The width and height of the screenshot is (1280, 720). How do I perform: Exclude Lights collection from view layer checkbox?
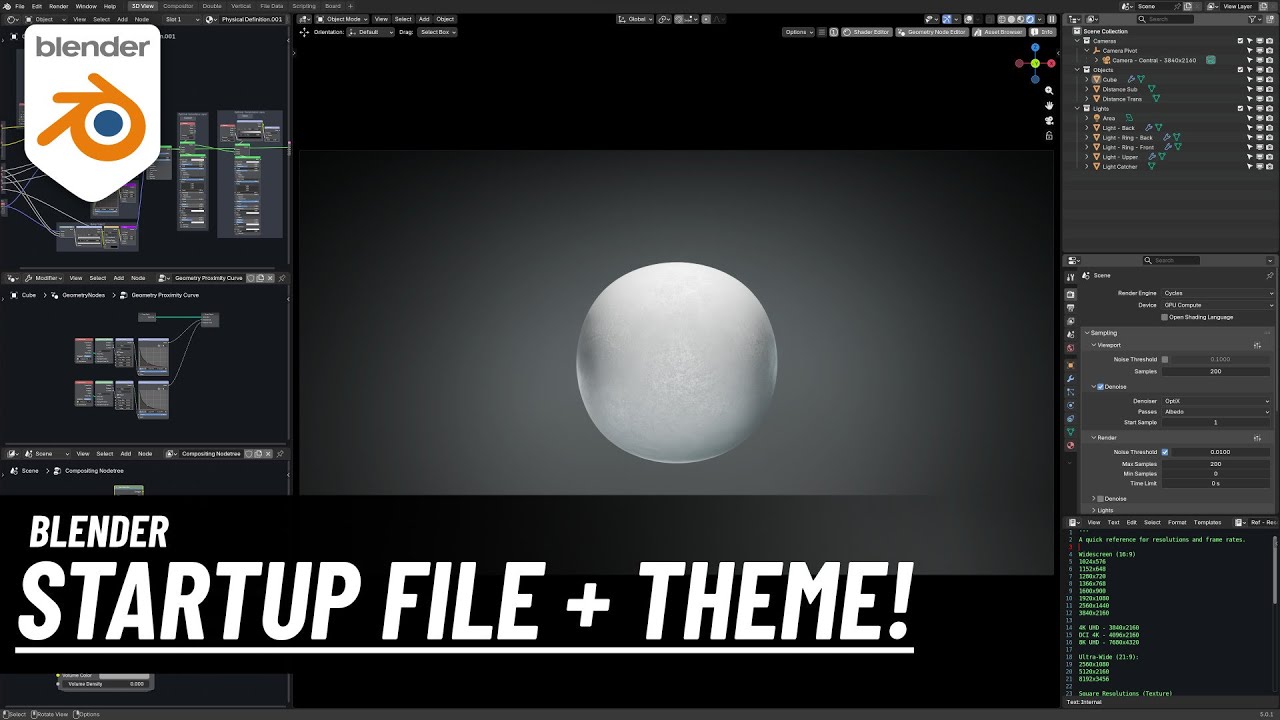click(1241, 108)
